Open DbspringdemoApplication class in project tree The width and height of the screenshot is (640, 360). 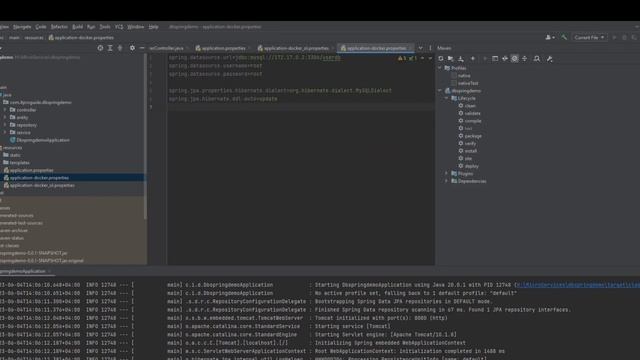click(x=40, y=140)
